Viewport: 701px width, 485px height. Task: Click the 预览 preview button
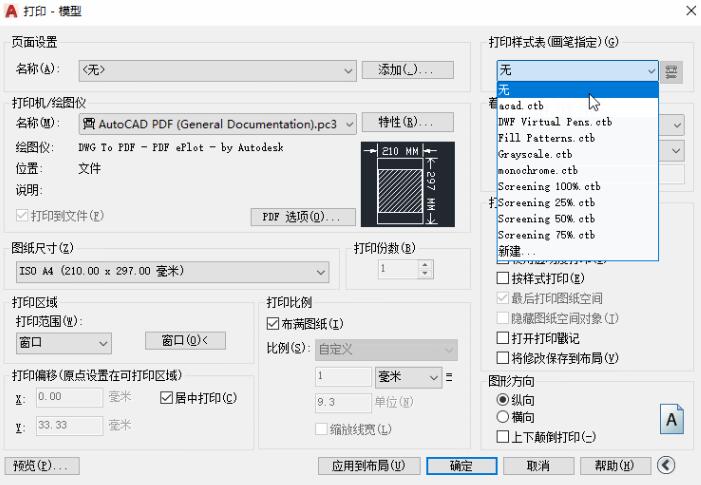(42, 466)
